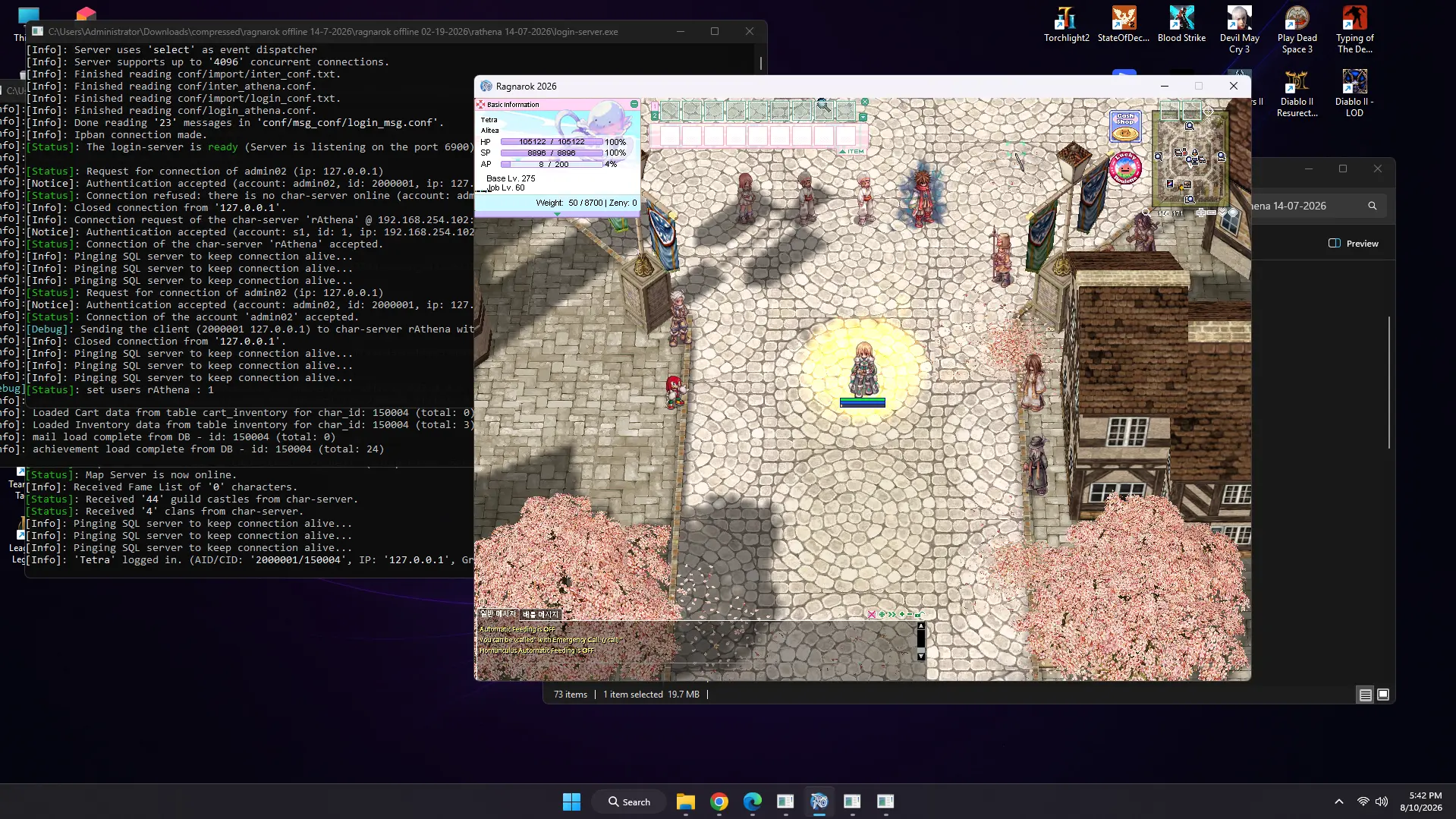Open the Windows Start menu
This screenshot has height=819, width=1456.
pos(571,802)
